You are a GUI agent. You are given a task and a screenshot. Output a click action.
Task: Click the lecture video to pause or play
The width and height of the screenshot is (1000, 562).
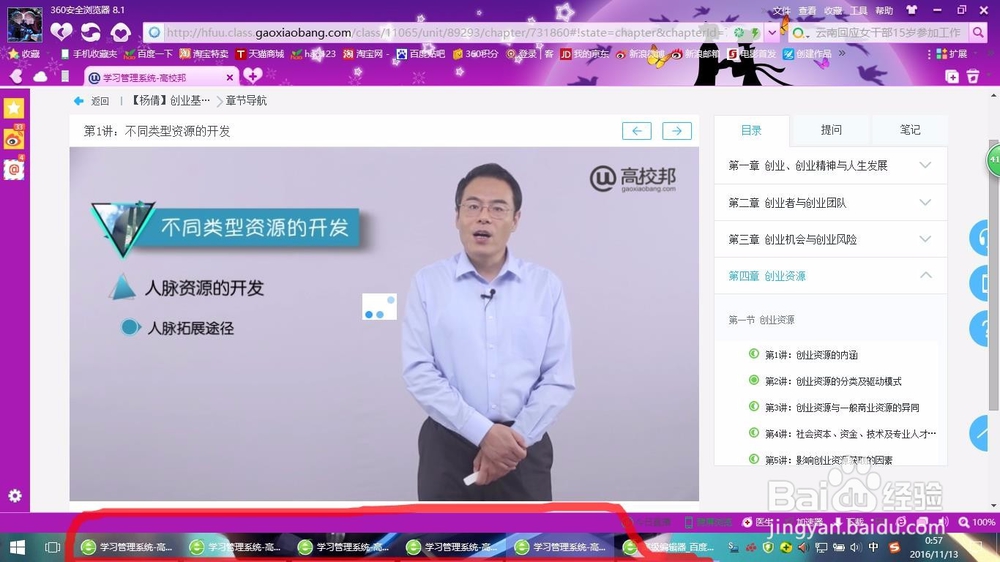(384, 323)
